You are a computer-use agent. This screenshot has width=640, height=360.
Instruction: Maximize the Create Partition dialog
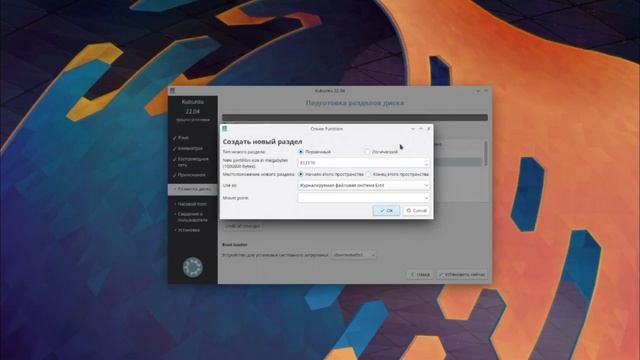(x=420, y=129)
